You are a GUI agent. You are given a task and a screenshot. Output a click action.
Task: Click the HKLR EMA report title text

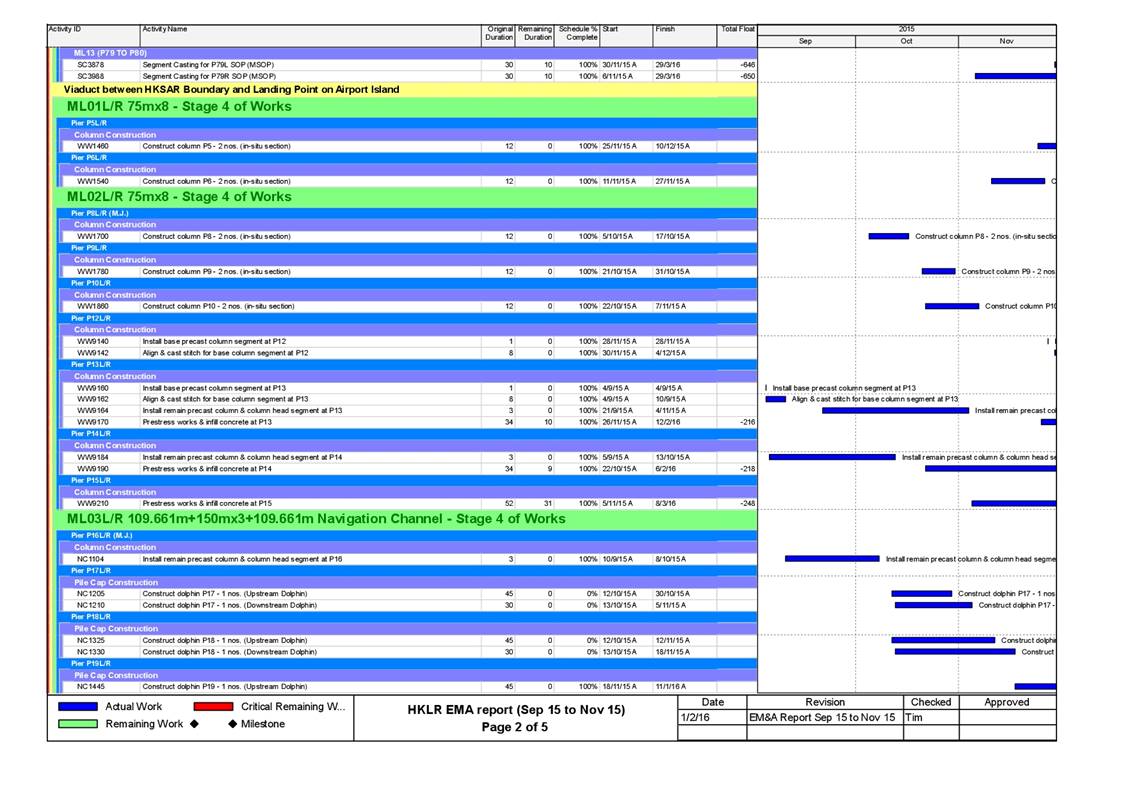coord(516,710)
